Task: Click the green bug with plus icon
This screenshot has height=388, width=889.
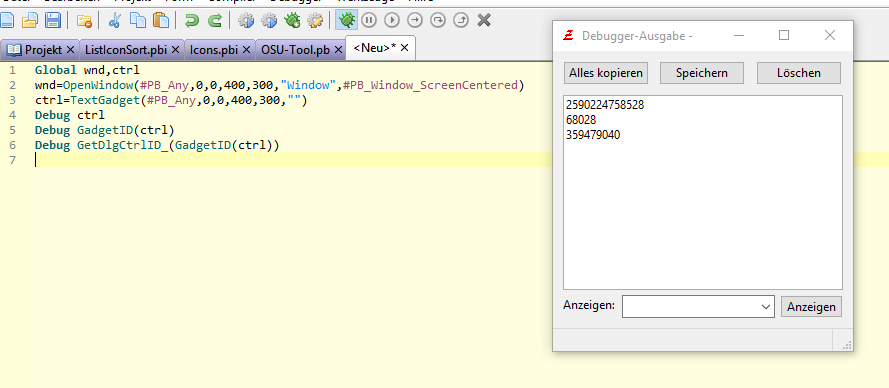Action: 292,21
